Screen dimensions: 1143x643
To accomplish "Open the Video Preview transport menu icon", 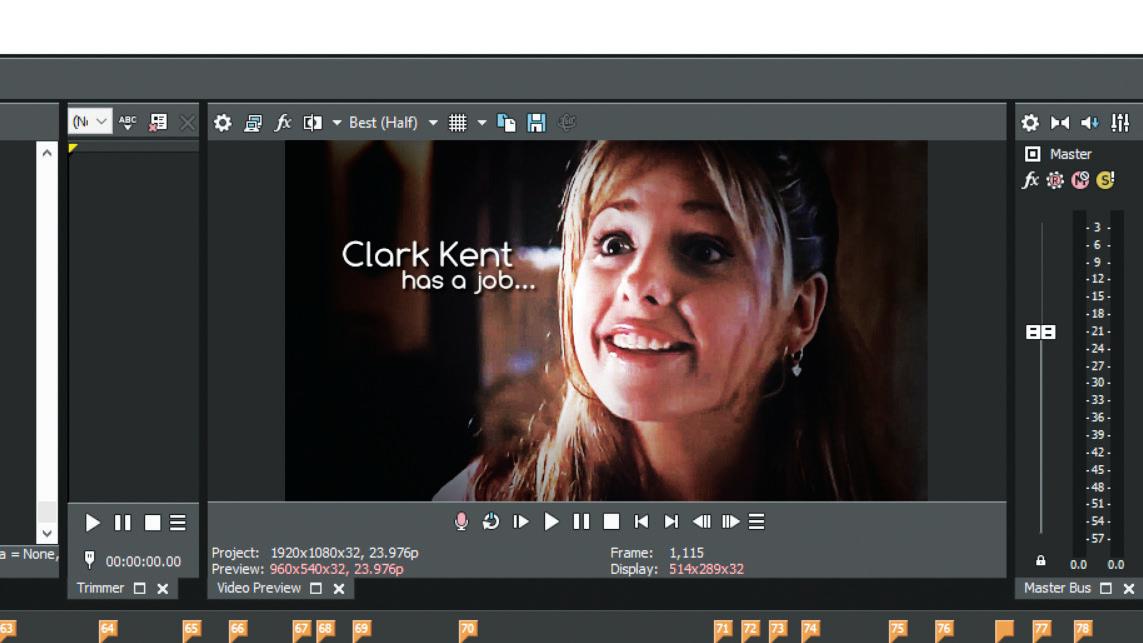I will pos(757,521).
